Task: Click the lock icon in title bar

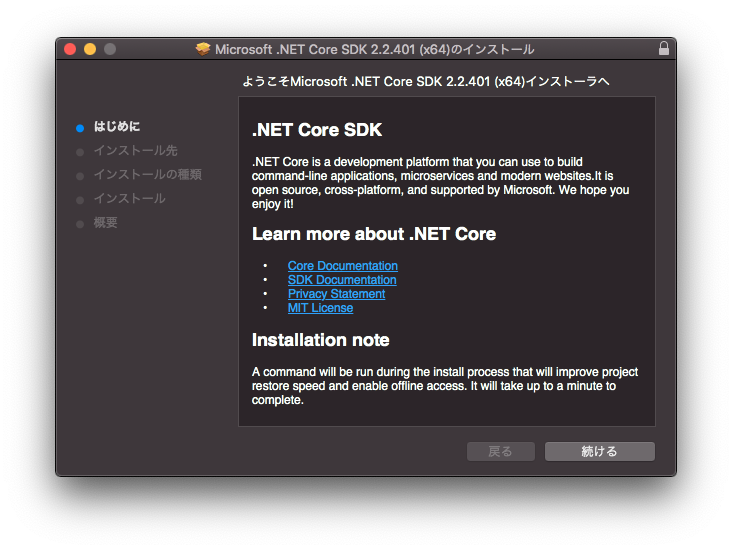Action: point(663,49)
